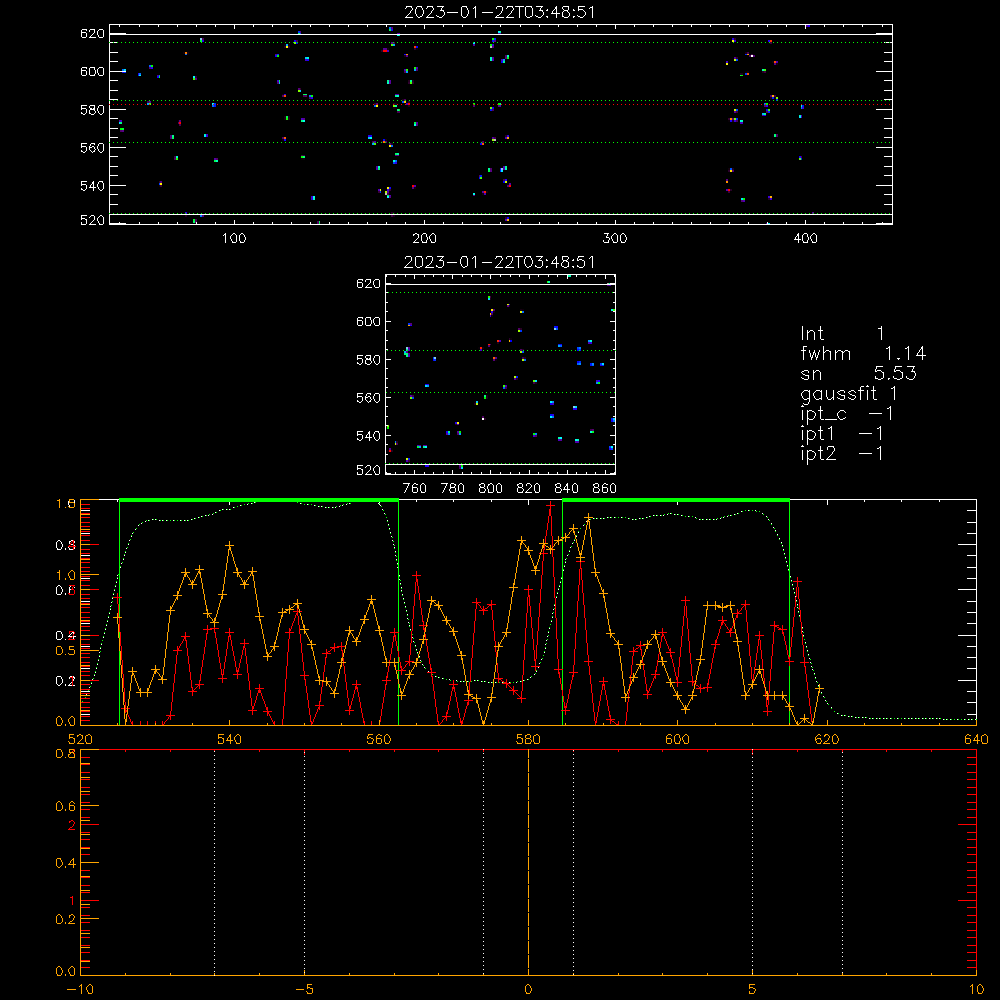Click x-axis label 100 on the top panel
Image resolution: width=1000 pixels, height=1000 pixels.
234,239
